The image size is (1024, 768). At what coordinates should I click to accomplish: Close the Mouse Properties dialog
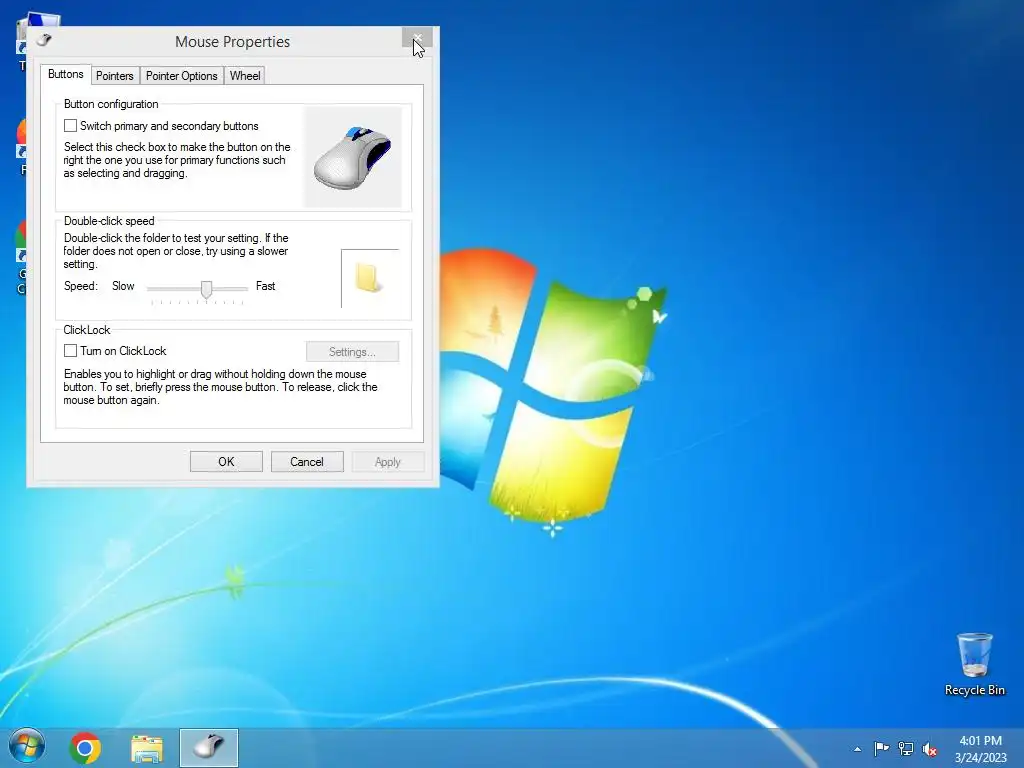point(417,38)
